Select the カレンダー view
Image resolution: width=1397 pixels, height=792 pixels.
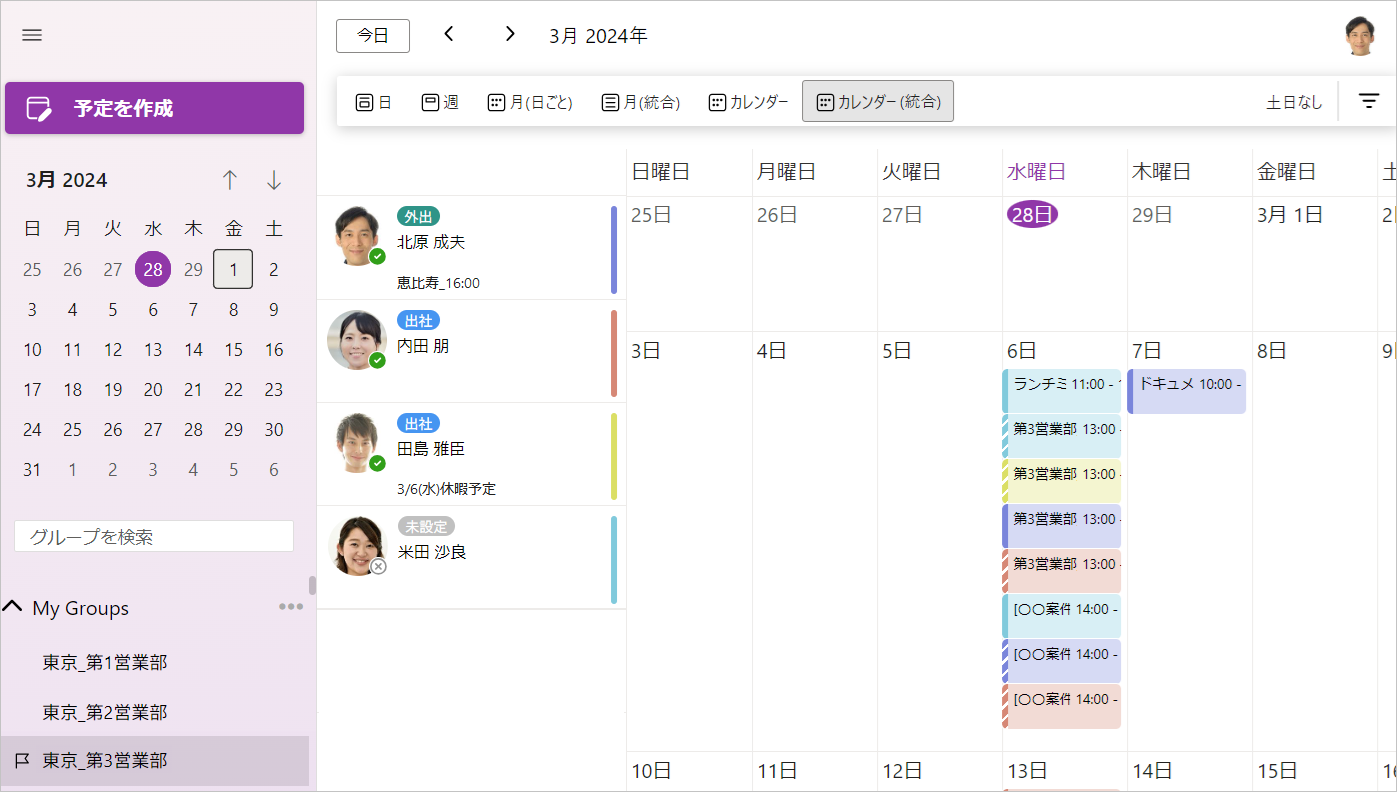[747, 100]
